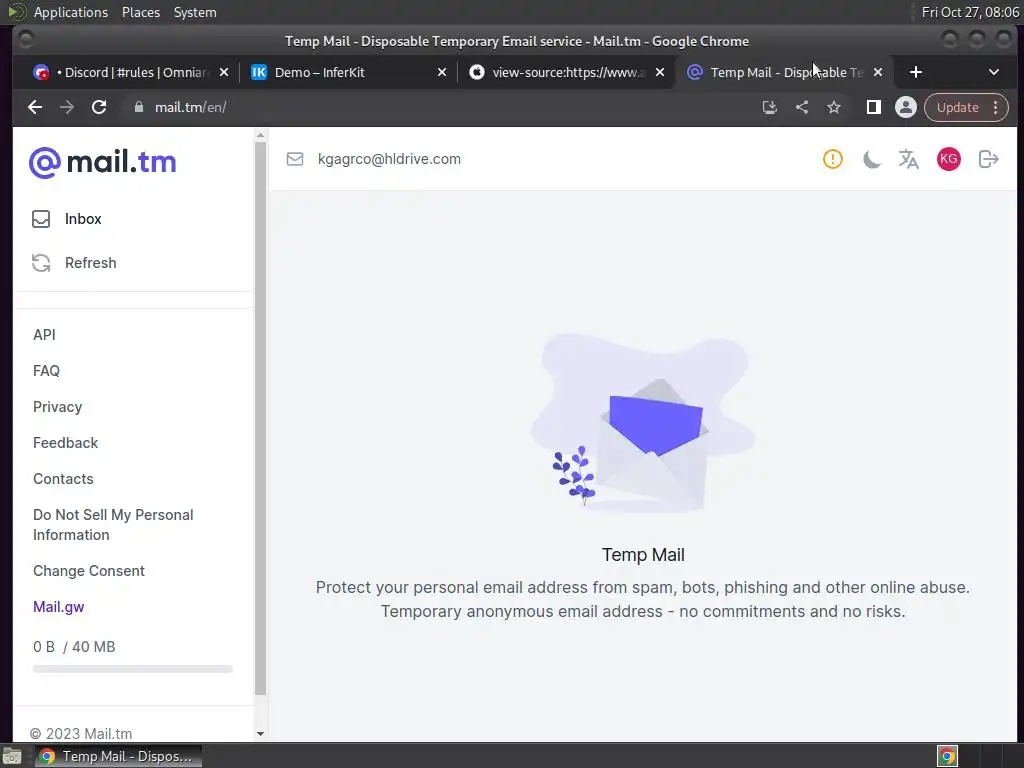This screenshot has width=1024, height=768.
Task: Close the Temp Mail tab
Action: (878, 72)
